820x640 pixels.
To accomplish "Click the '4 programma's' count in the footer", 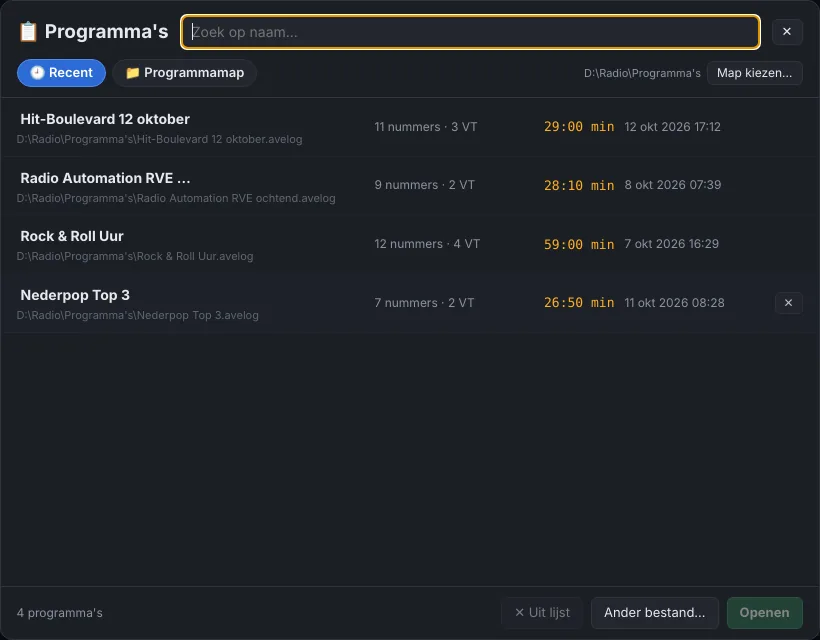I will (60, 613).
